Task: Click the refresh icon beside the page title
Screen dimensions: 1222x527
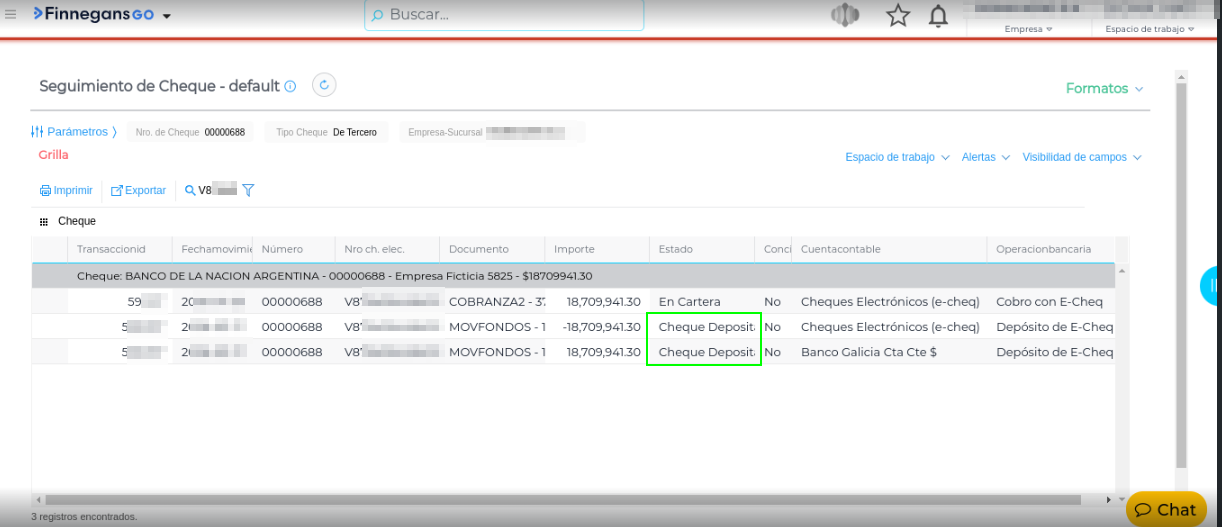Action: (x=323, y=85)
